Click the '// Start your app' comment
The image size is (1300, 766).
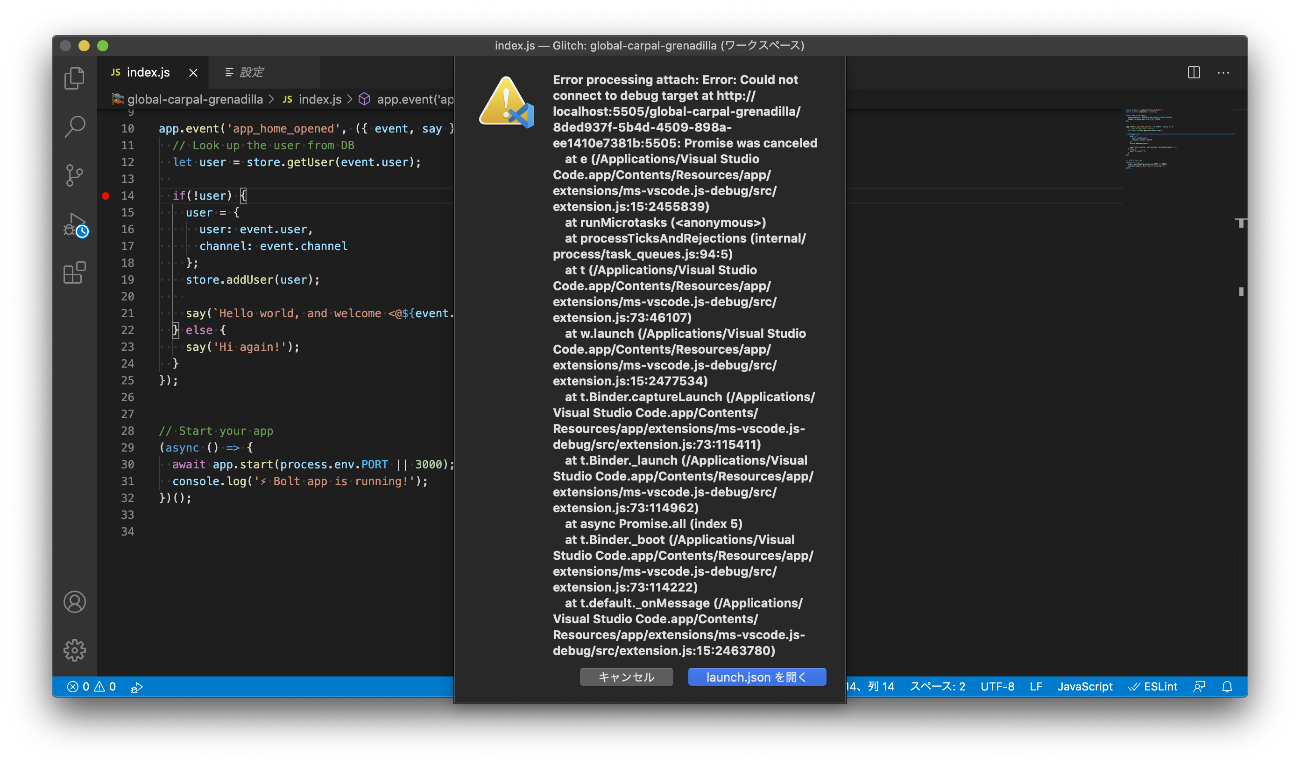pos(216,431)
